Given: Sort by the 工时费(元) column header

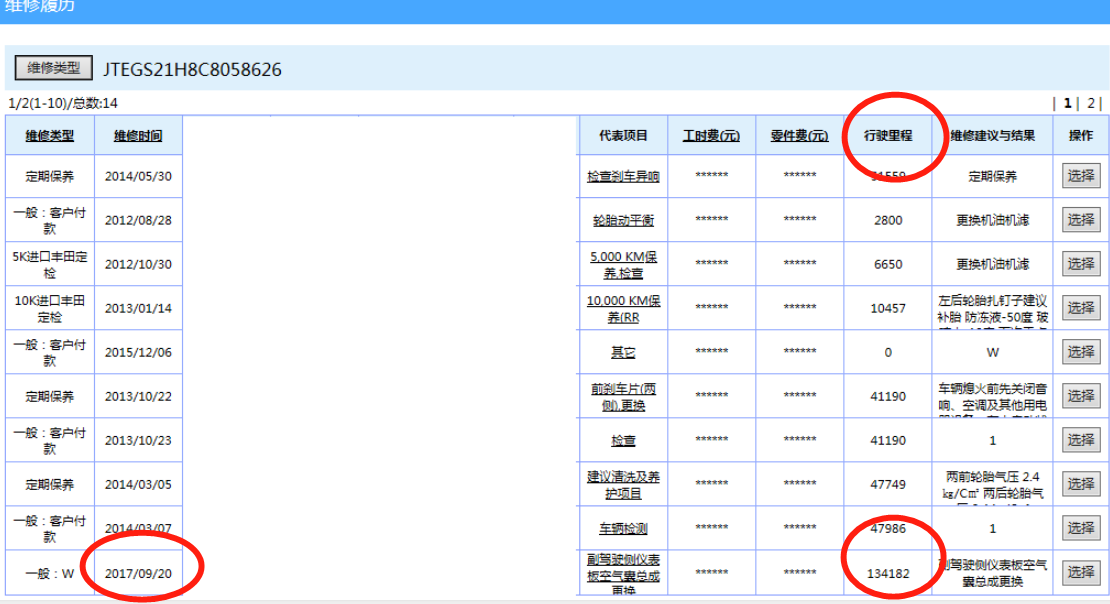Looking at the screenshot, I should pyautogui.click(x=711, y=136).
